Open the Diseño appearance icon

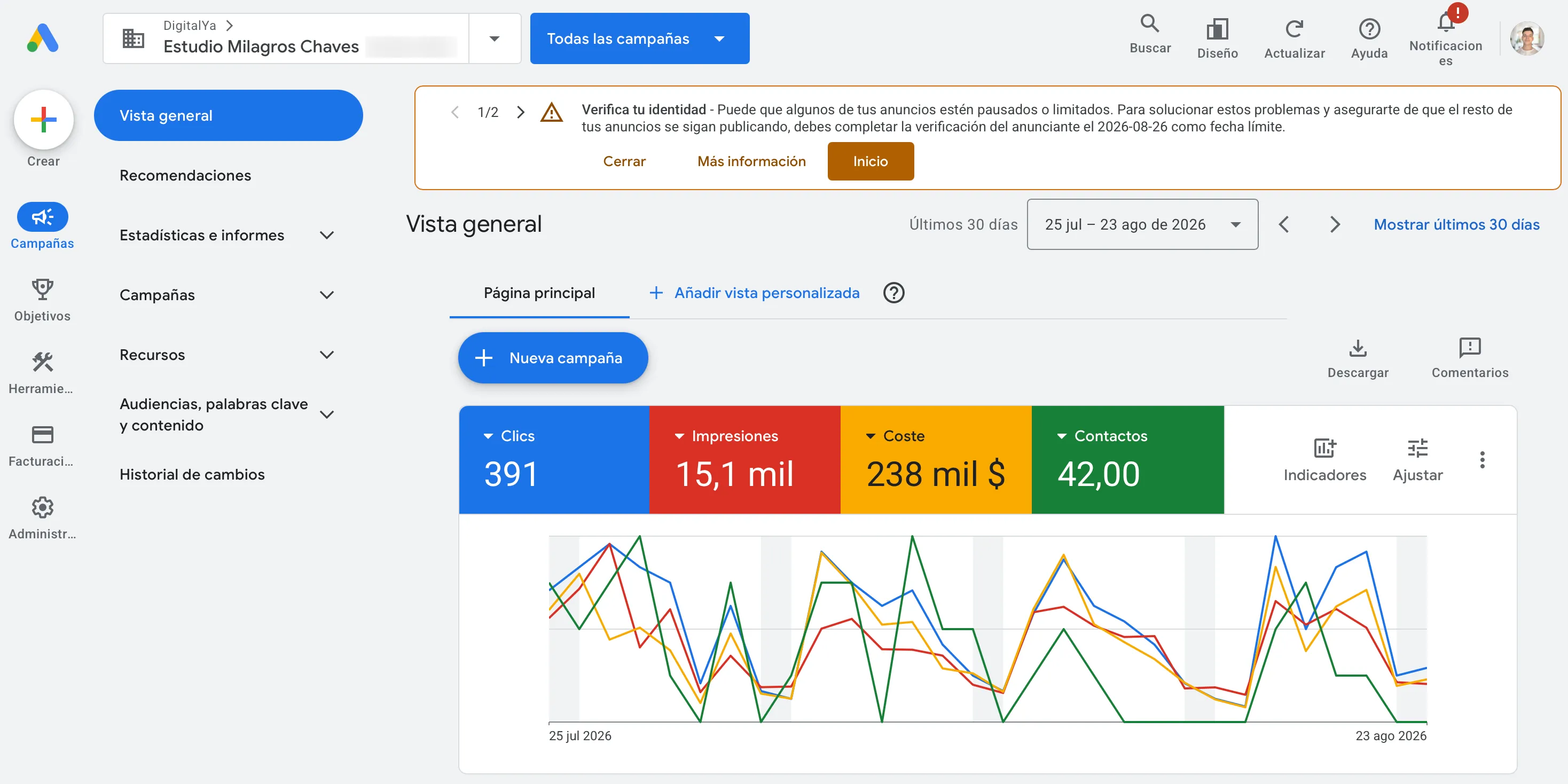1217,29
